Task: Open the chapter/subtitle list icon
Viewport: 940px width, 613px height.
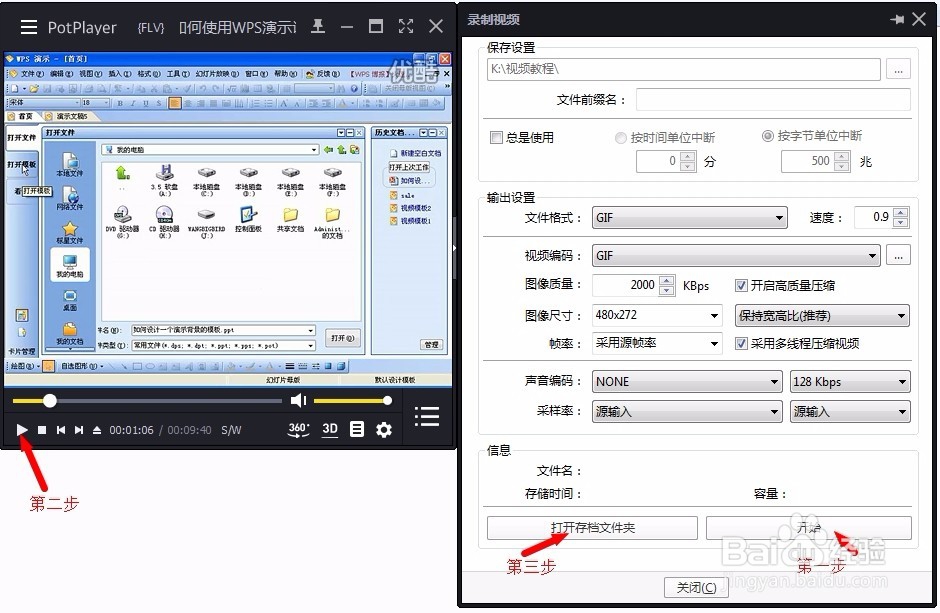Action: point(357,429)
